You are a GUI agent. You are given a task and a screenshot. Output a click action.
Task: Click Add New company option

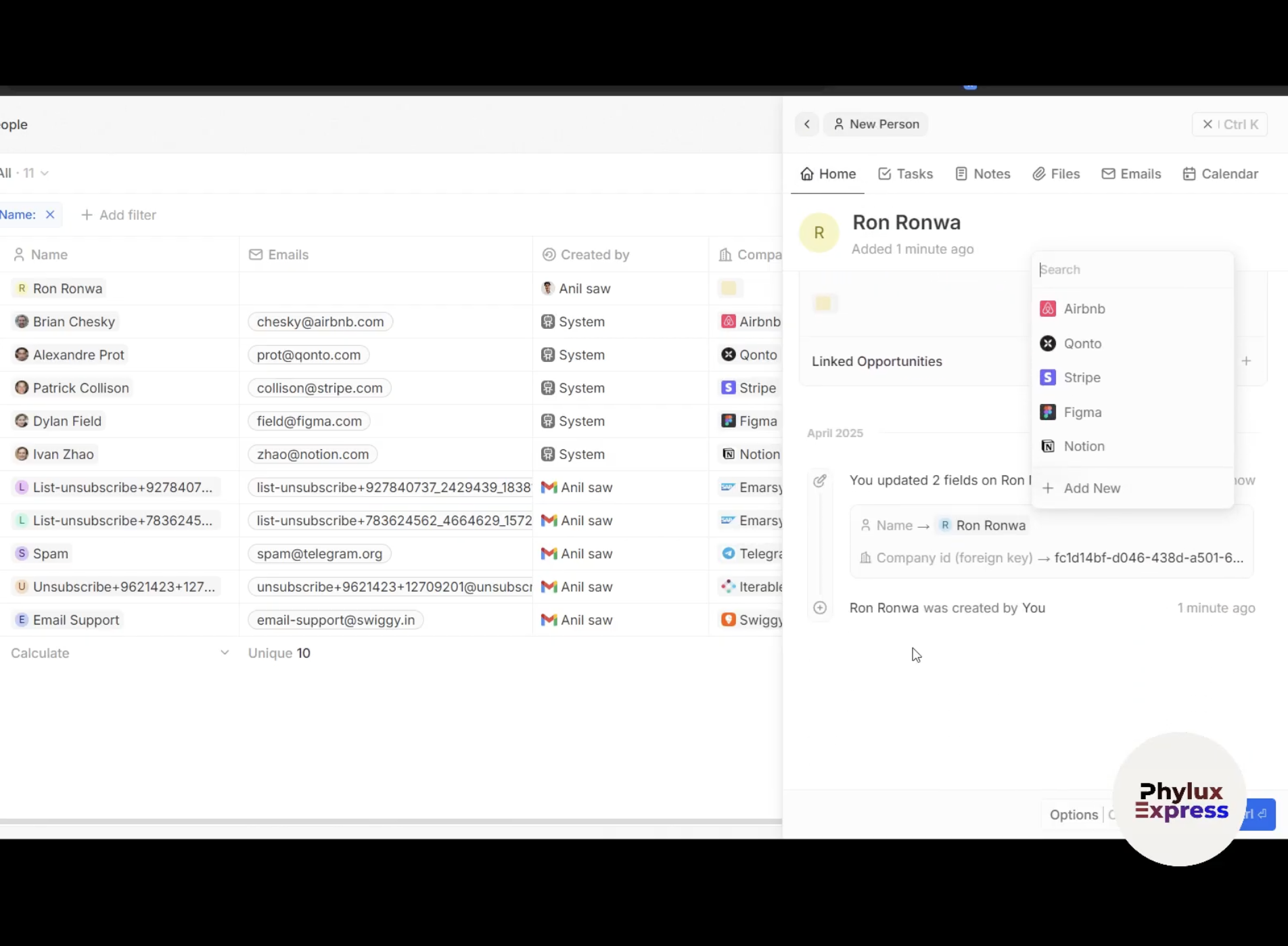(x=1133, y=488)
